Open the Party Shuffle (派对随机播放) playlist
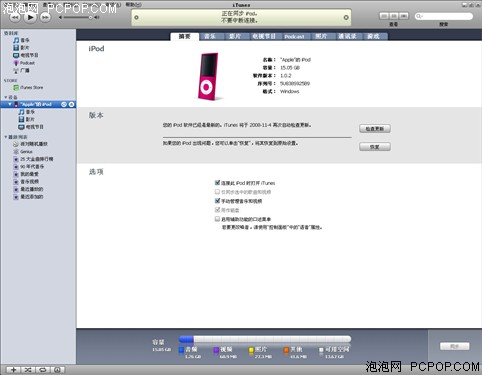 click(30, 144)
